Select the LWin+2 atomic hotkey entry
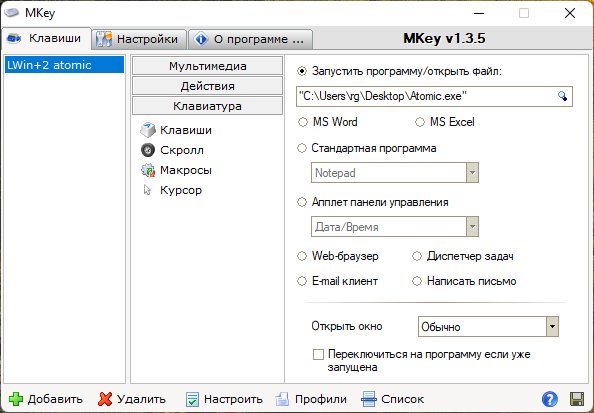Screen dimensions: 594x413 [x=64, y=65]
